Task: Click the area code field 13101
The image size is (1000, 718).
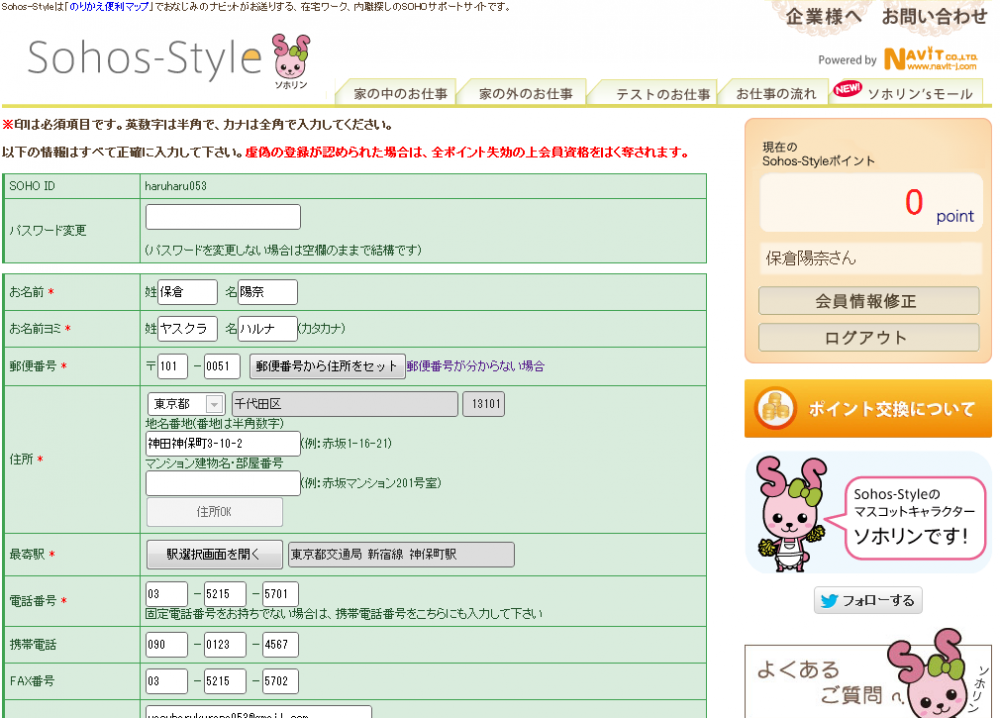Action: (x=484, y=404)
